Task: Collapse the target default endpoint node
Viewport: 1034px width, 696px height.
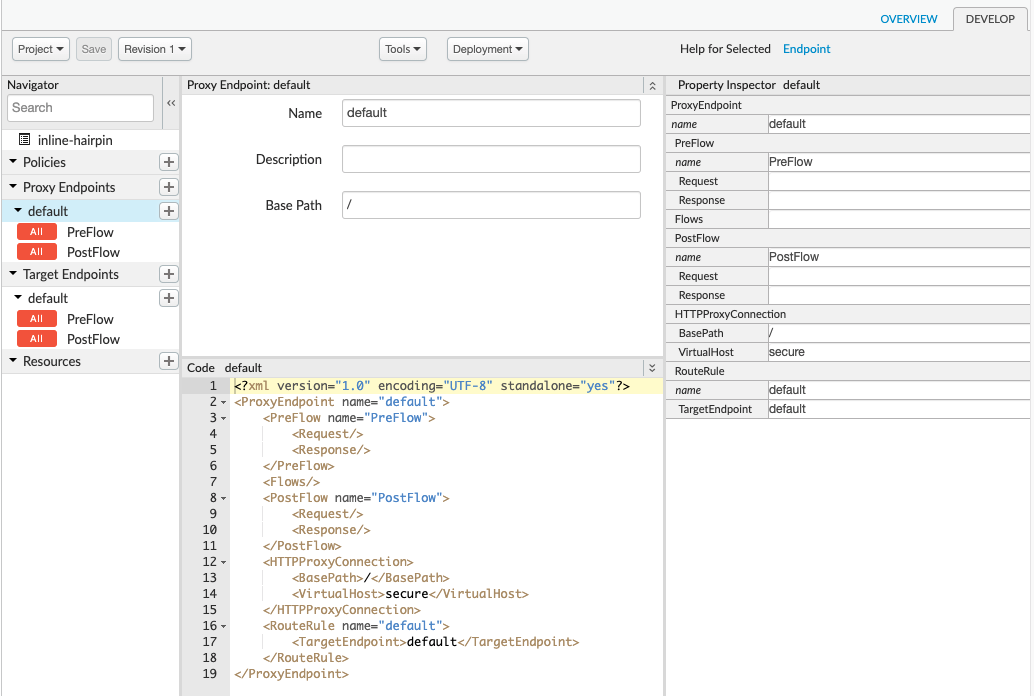Action: (18, 298)
